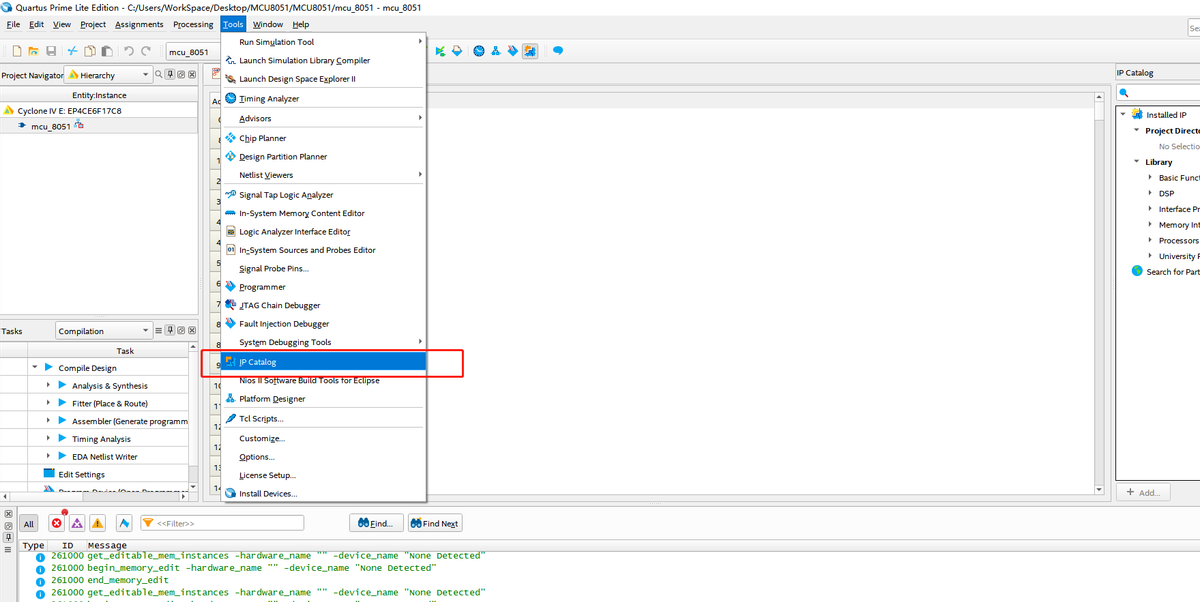The image size is (1200, 602).
Task: Click the blue speech bubble toolbar icon
Action: coord(558,51)
